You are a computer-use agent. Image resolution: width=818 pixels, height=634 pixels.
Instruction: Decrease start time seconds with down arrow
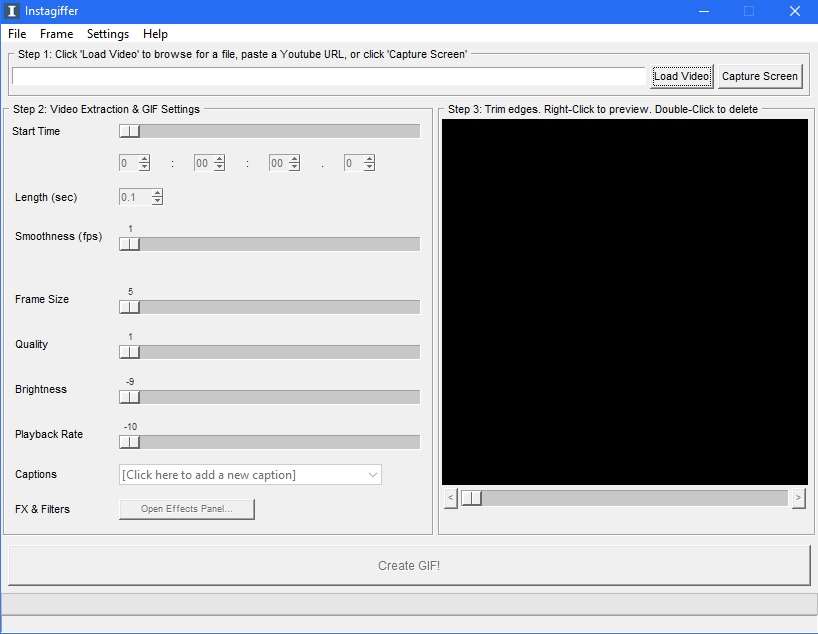click(x=295, y=168)
